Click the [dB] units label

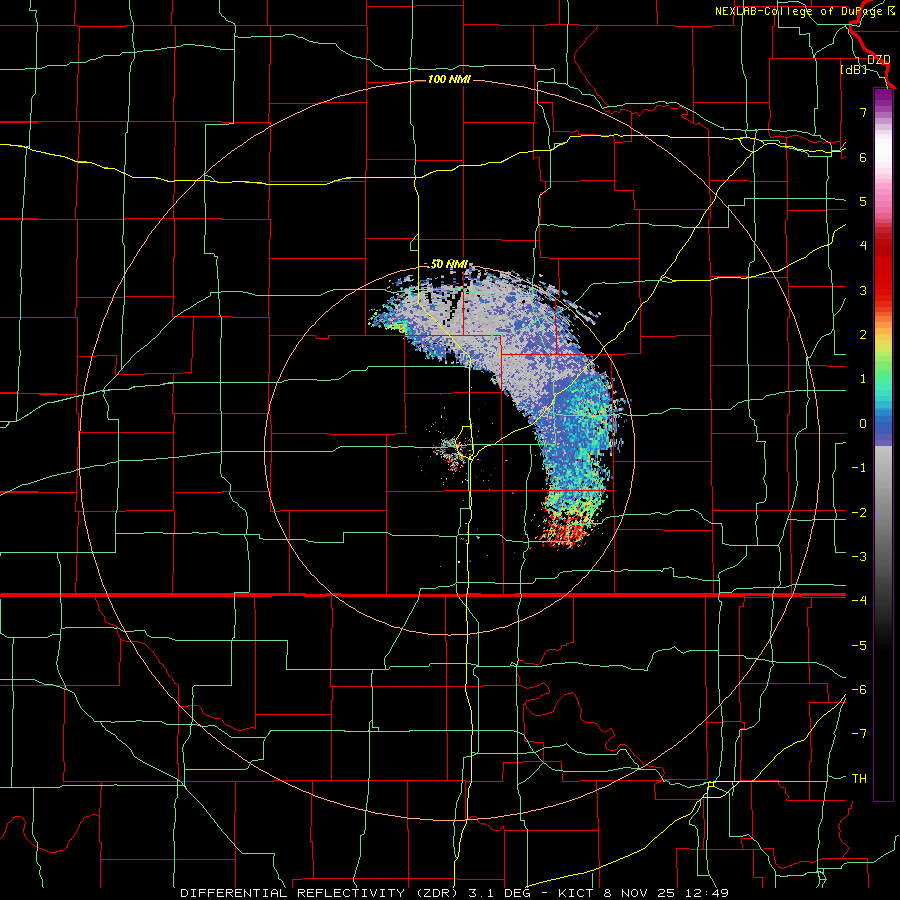[854, 69]
